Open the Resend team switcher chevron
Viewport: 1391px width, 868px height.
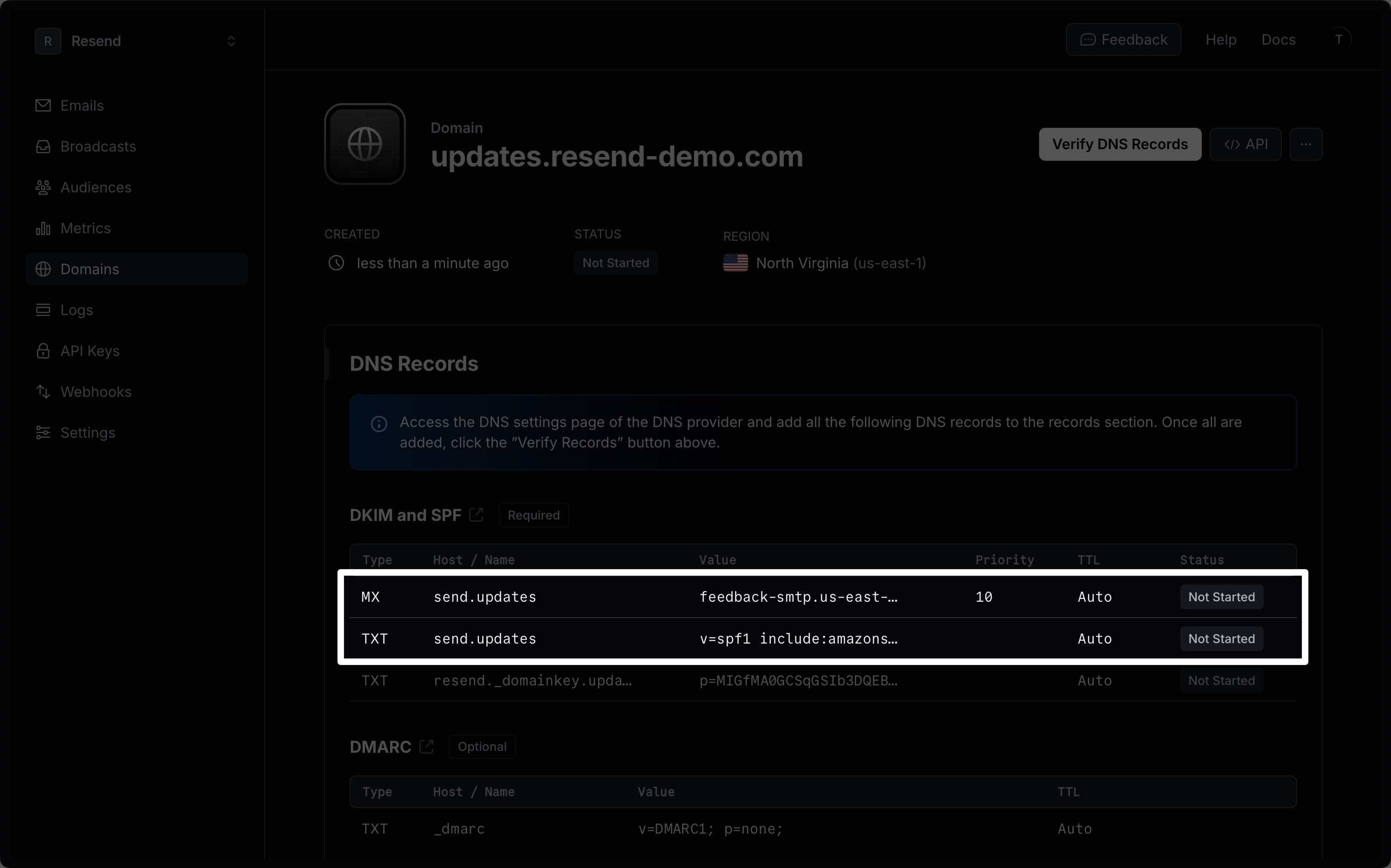point(231,41)
